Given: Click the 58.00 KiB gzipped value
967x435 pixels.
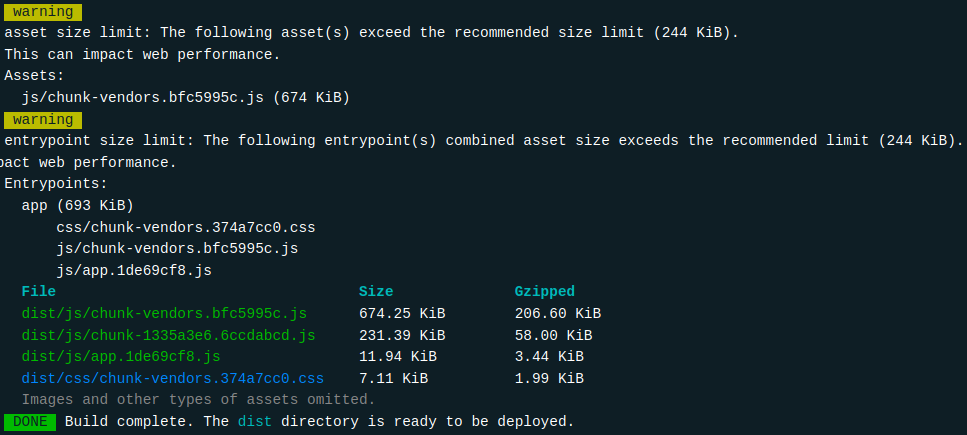Looking at the screenshot, I should pyautogui.click(x=553, y=335).
